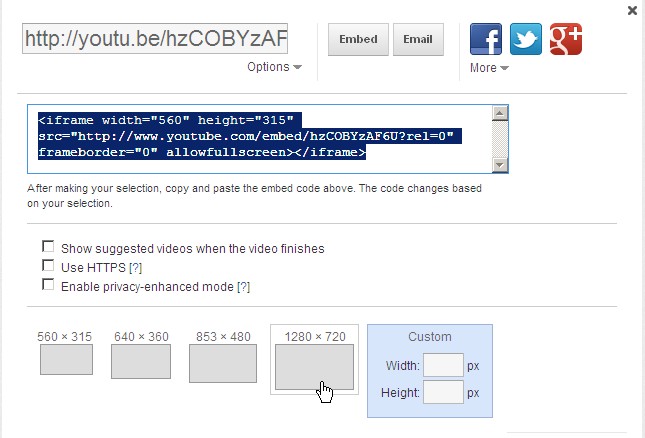Enable Show suggested videos checkbox

(48, 247)
